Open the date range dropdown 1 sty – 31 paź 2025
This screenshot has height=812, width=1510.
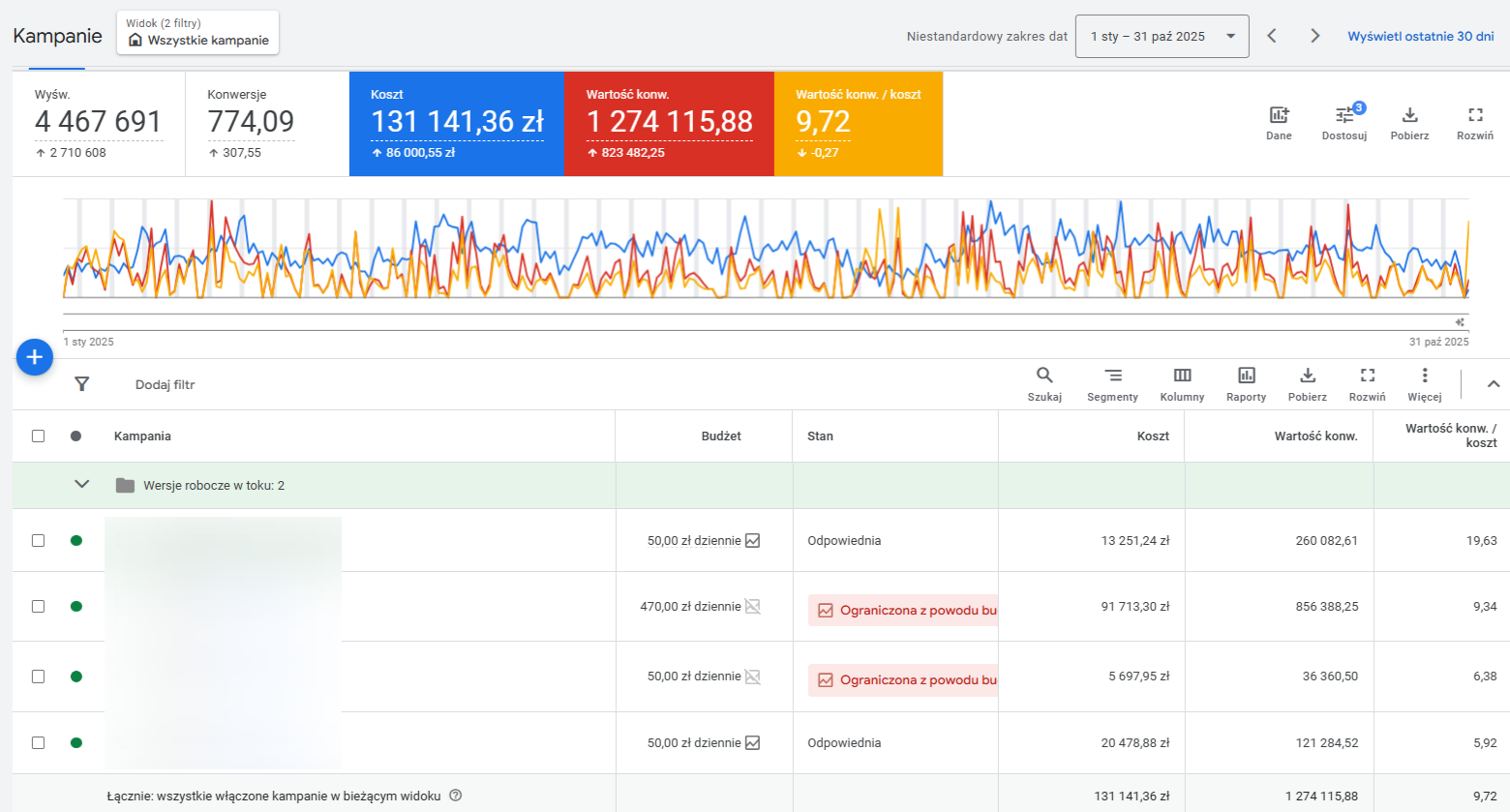coord(1162,37)
